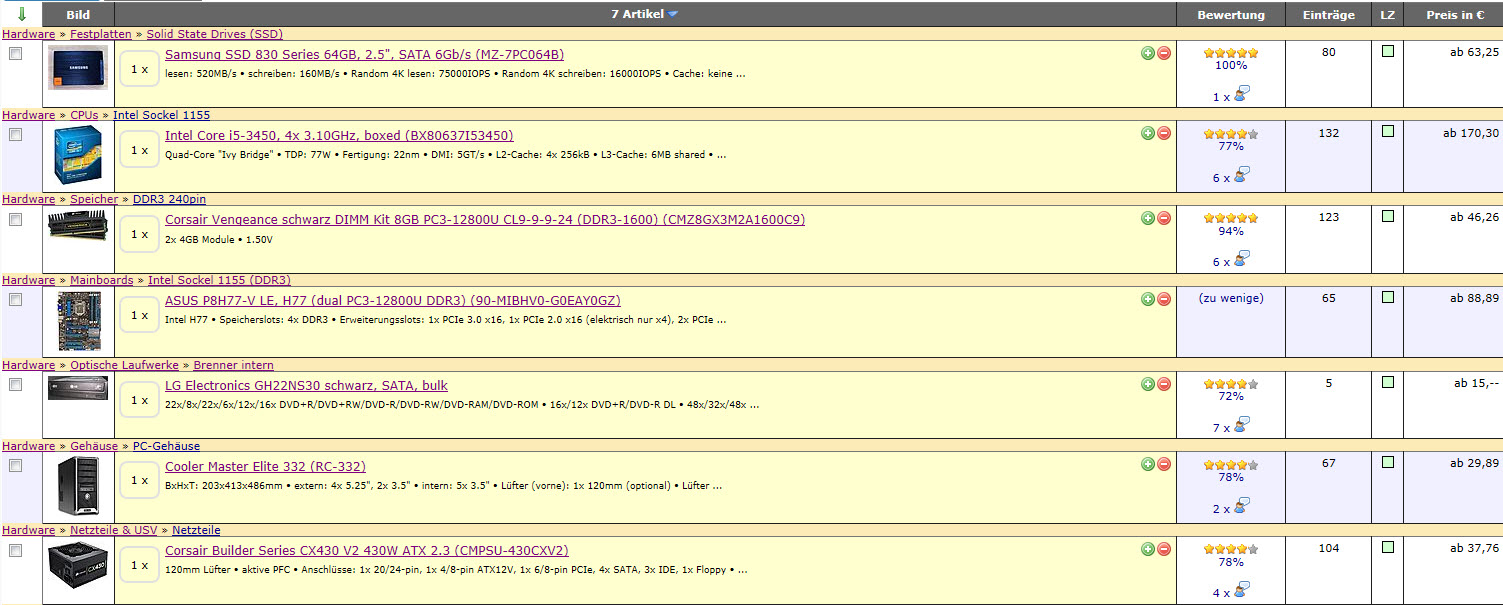Go to Brenner intern category

(x=233, y=365)
